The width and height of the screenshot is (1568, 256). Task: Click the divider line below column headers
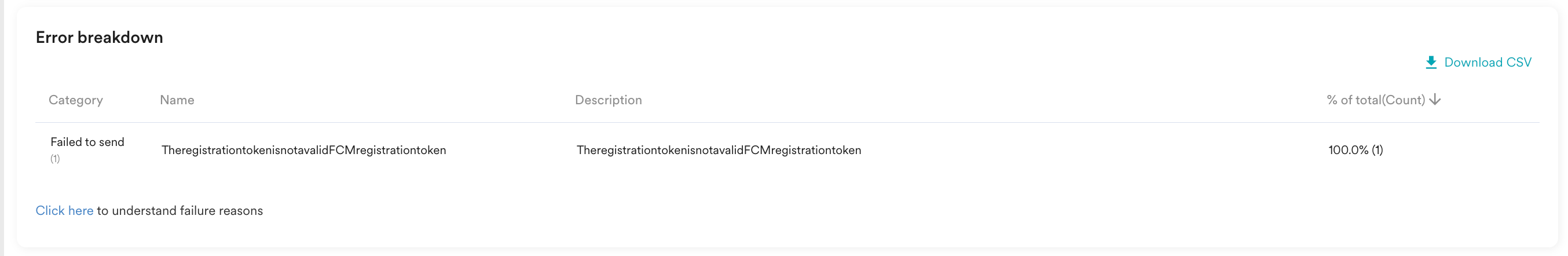785,123
